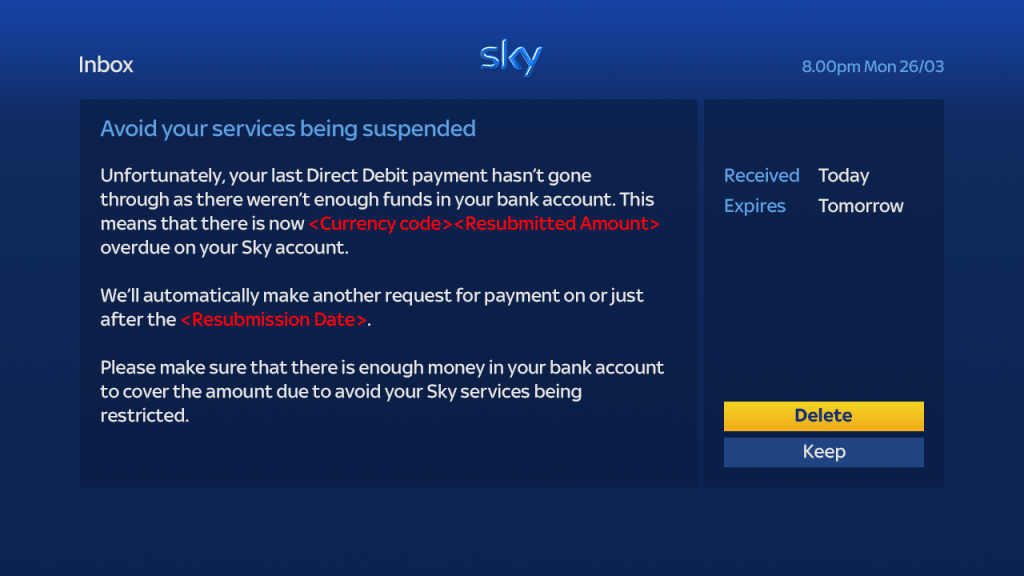The height and width of the screenshot is (576, 1024).
Task: Click the 8.00pm Mon 26/03 clock text
Action: click(872, 67)
